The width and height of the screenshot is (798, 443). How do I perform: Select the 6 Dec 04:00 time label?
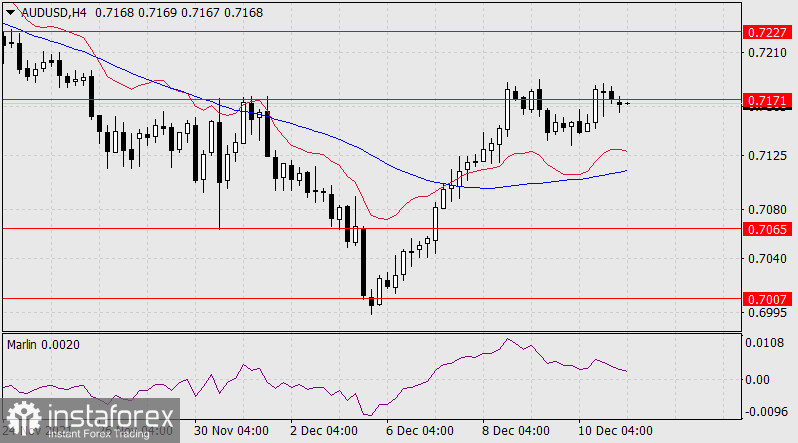coord(420,431)
